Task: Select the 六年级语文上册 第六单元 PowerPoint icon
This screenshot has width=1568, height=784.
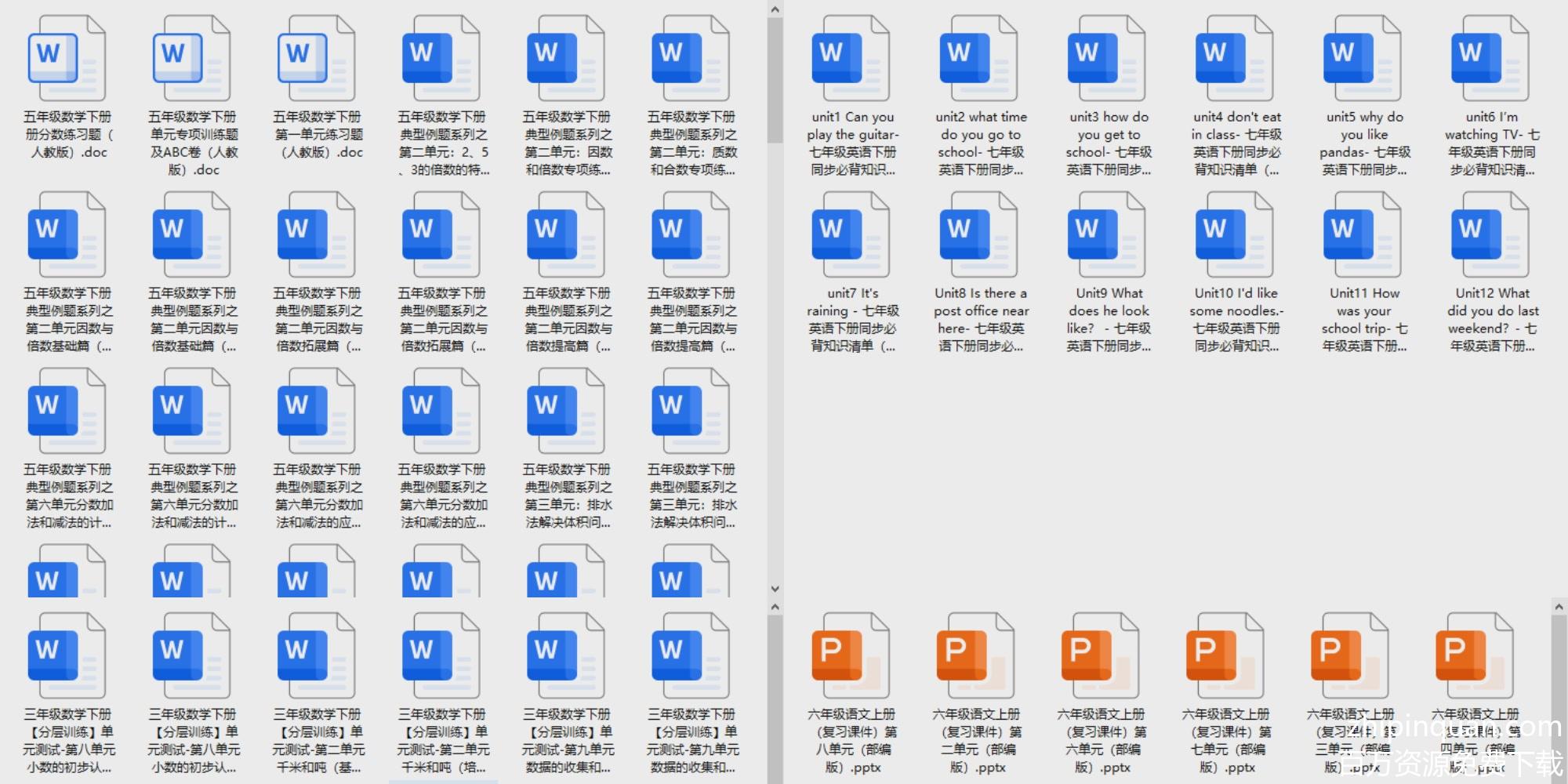Action: (1100, 656)
